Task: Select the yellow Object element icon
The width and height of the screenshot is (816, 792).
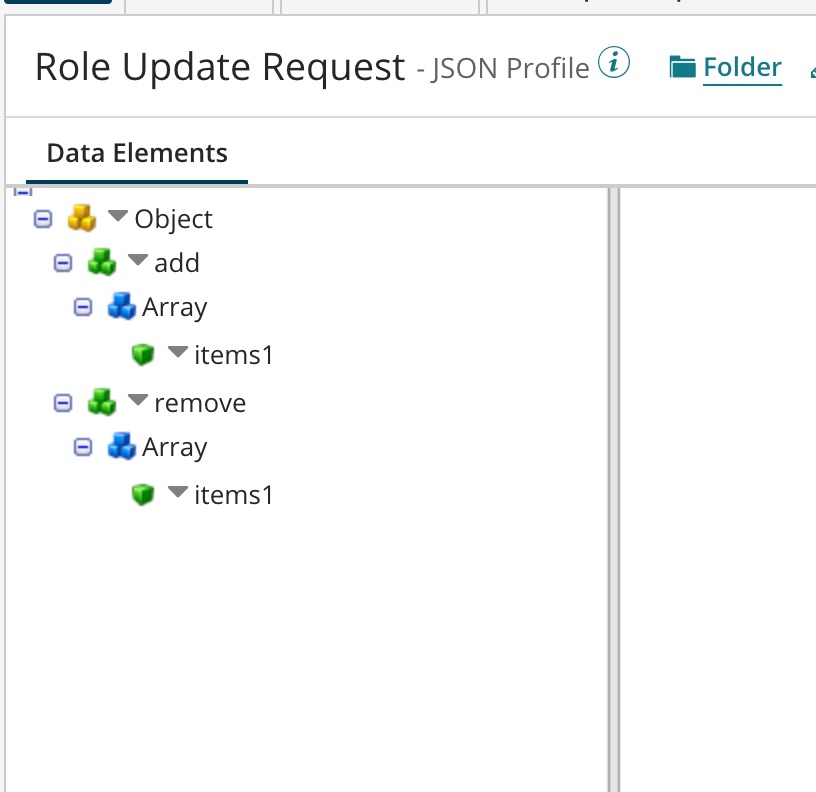Action: [x=81, y=218]
